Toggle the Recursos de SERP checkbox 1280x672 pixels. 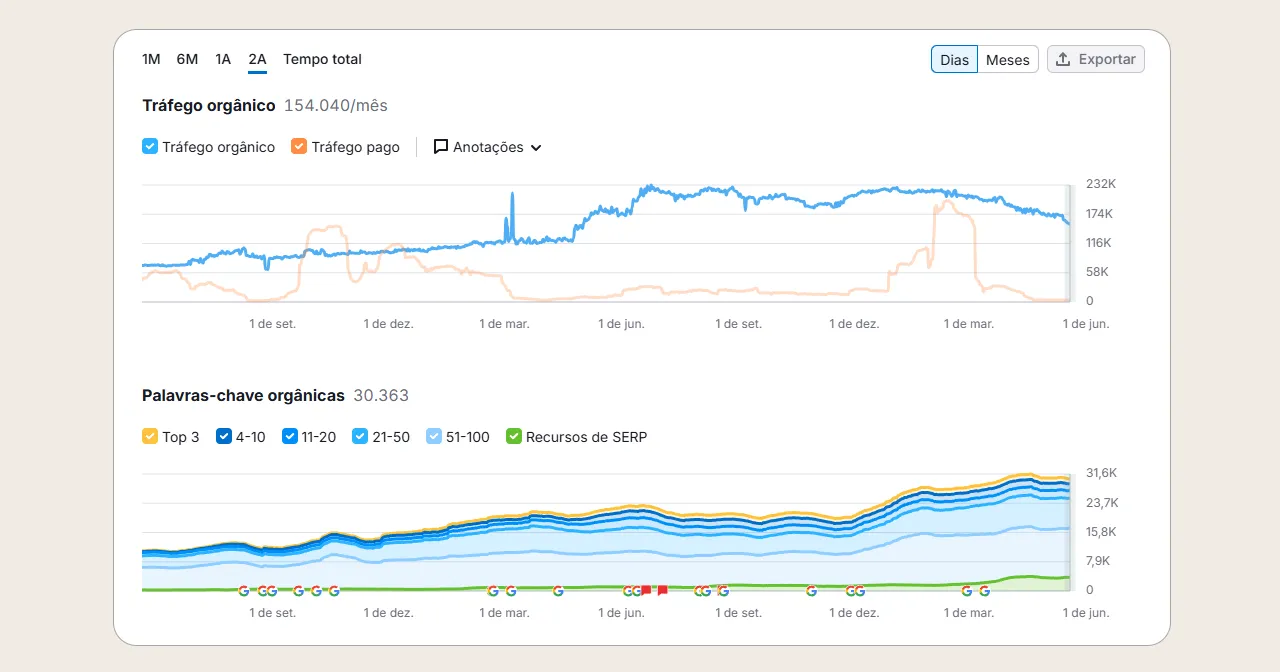pos(514,437)
